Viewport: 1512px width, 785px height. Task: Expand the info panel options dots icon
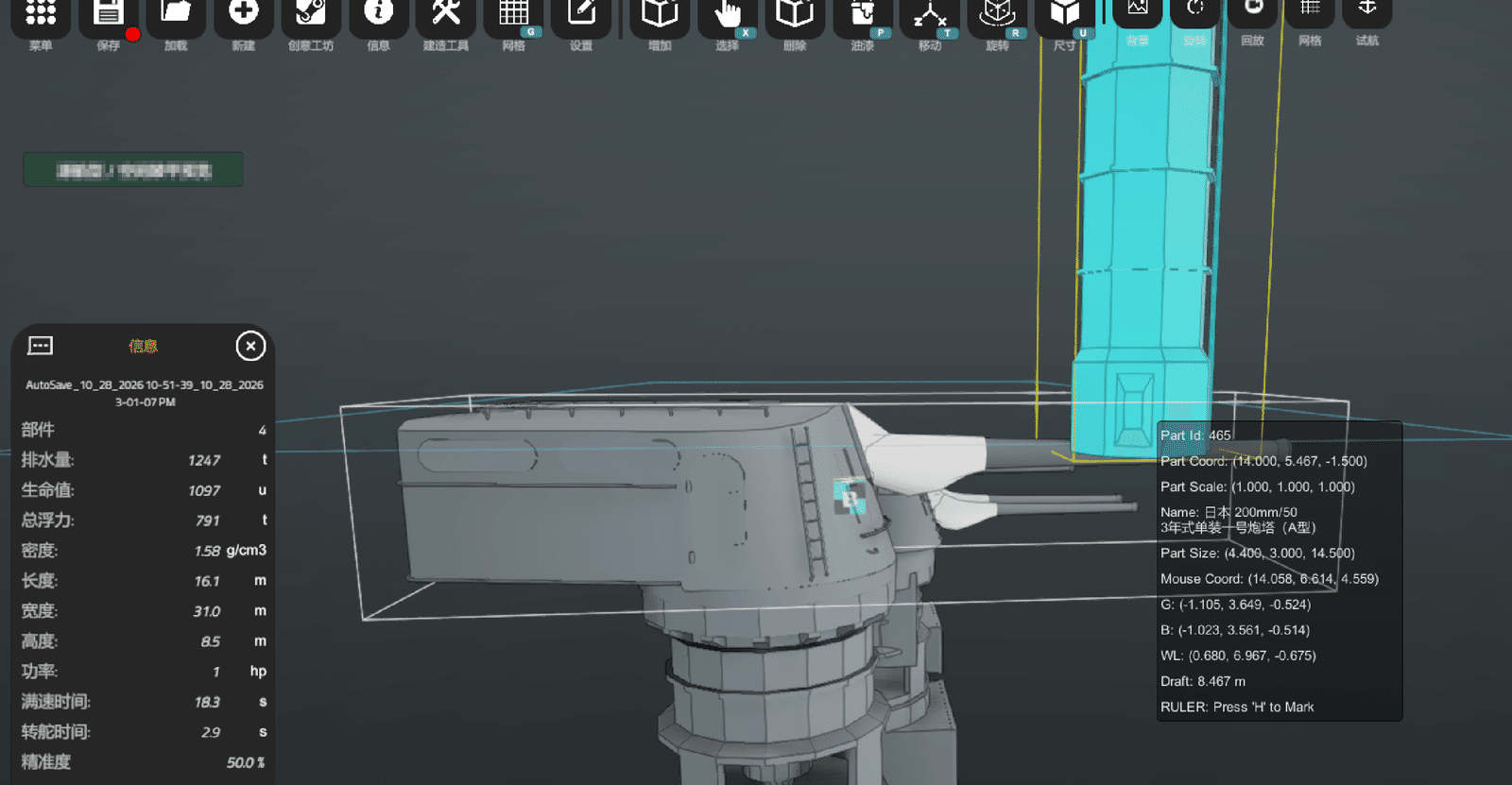pos(41,346)
